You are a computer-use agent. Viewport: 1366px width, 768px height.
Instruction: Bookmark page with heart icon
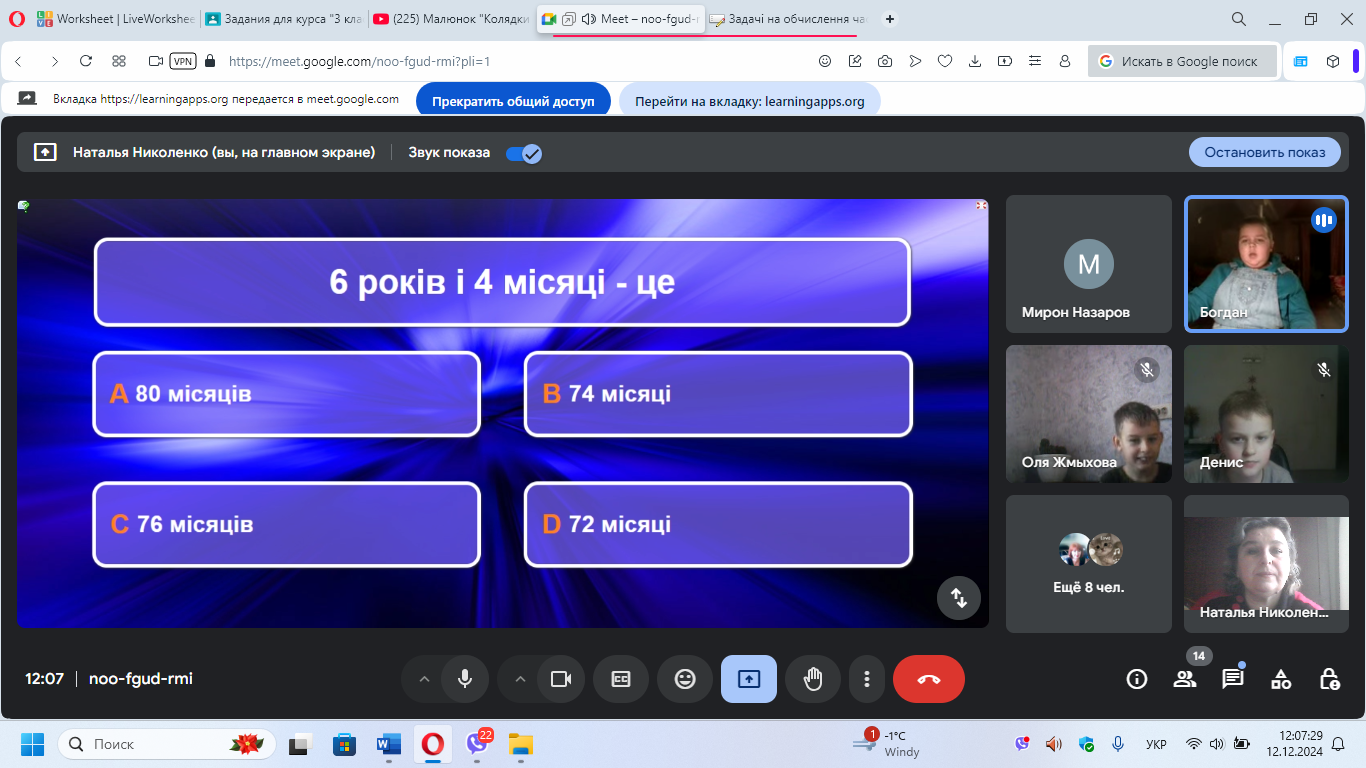945,61
